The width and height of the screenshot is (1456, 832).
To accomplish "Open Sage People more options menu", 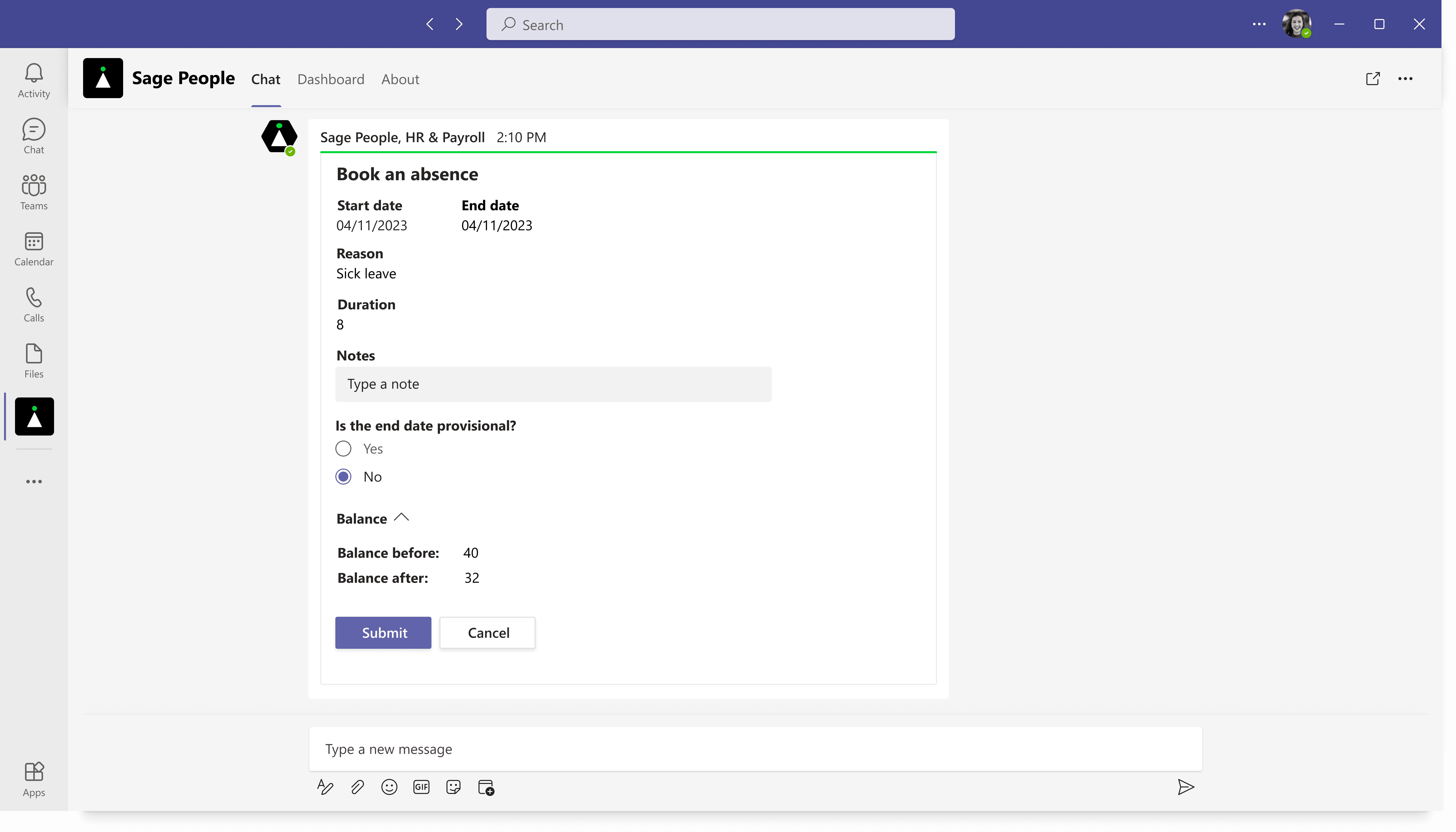I will pos(1405,79).
